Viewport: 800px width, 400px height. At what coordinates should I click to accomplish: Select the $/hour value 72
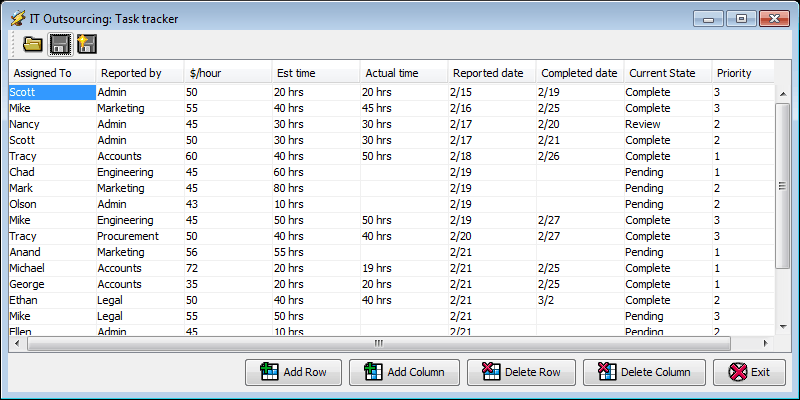[228, 268]
